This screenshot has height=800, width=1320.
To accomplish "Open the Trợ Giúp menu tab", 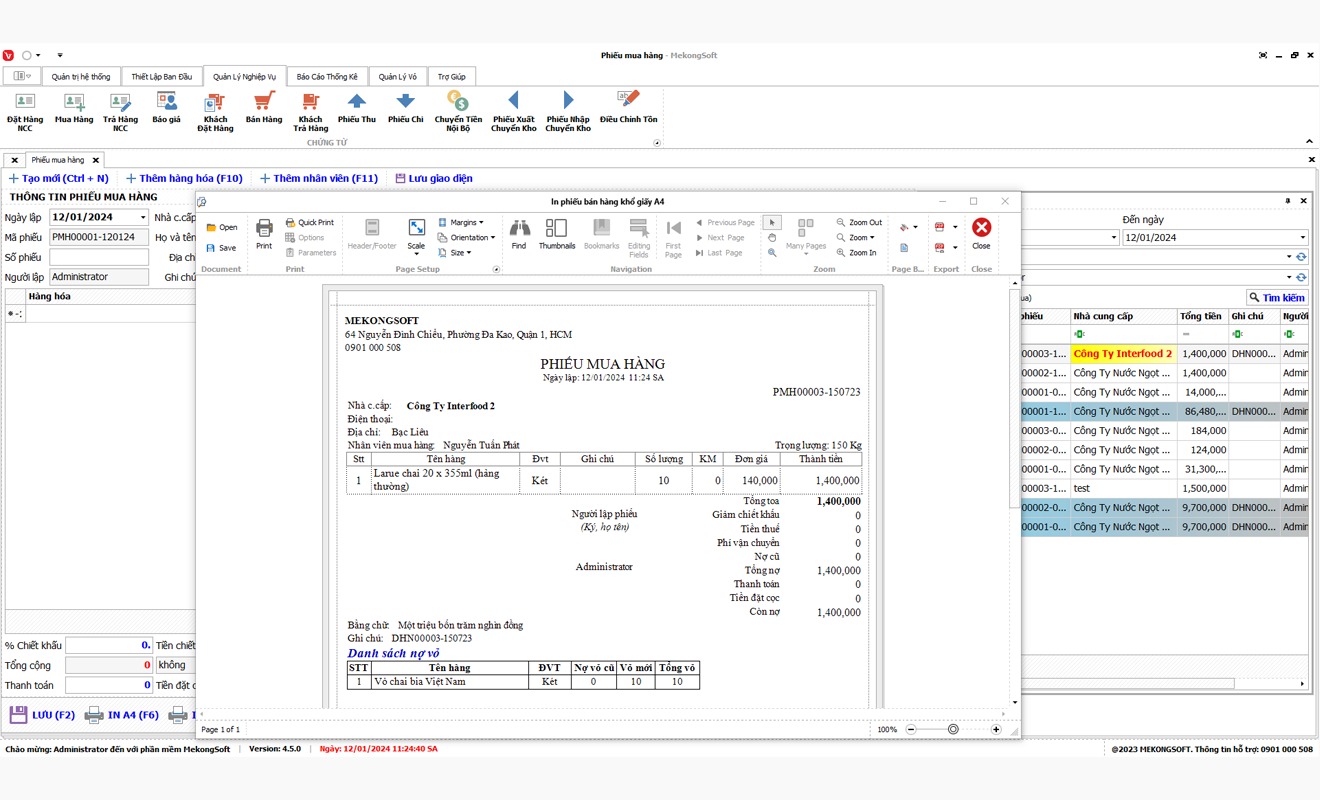I will [x=452, y=76].
